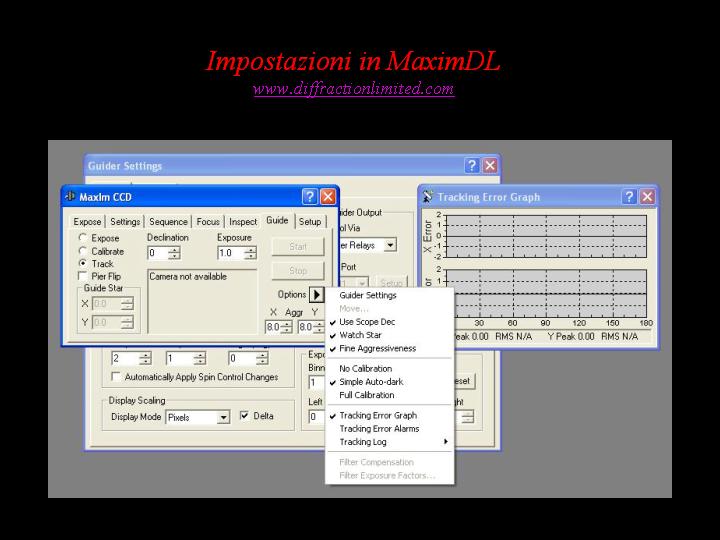720x540 pixels.
Task: Toggle the Pier Flip checkbox
Action: click(x=83, y=276)
